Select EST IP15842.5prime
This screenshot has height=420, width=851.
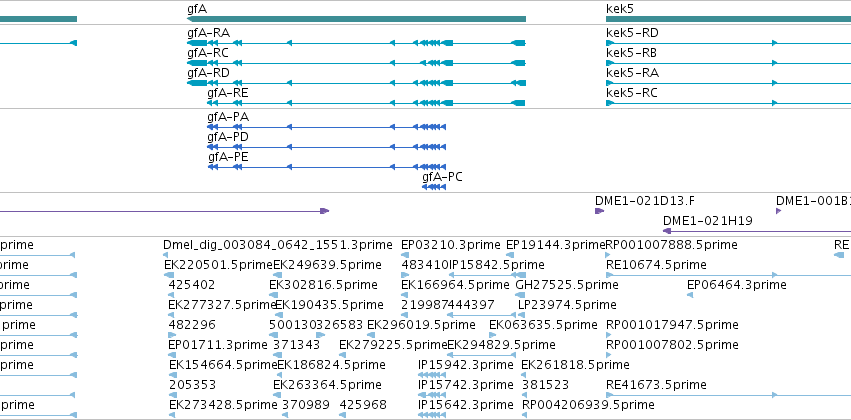497,265
